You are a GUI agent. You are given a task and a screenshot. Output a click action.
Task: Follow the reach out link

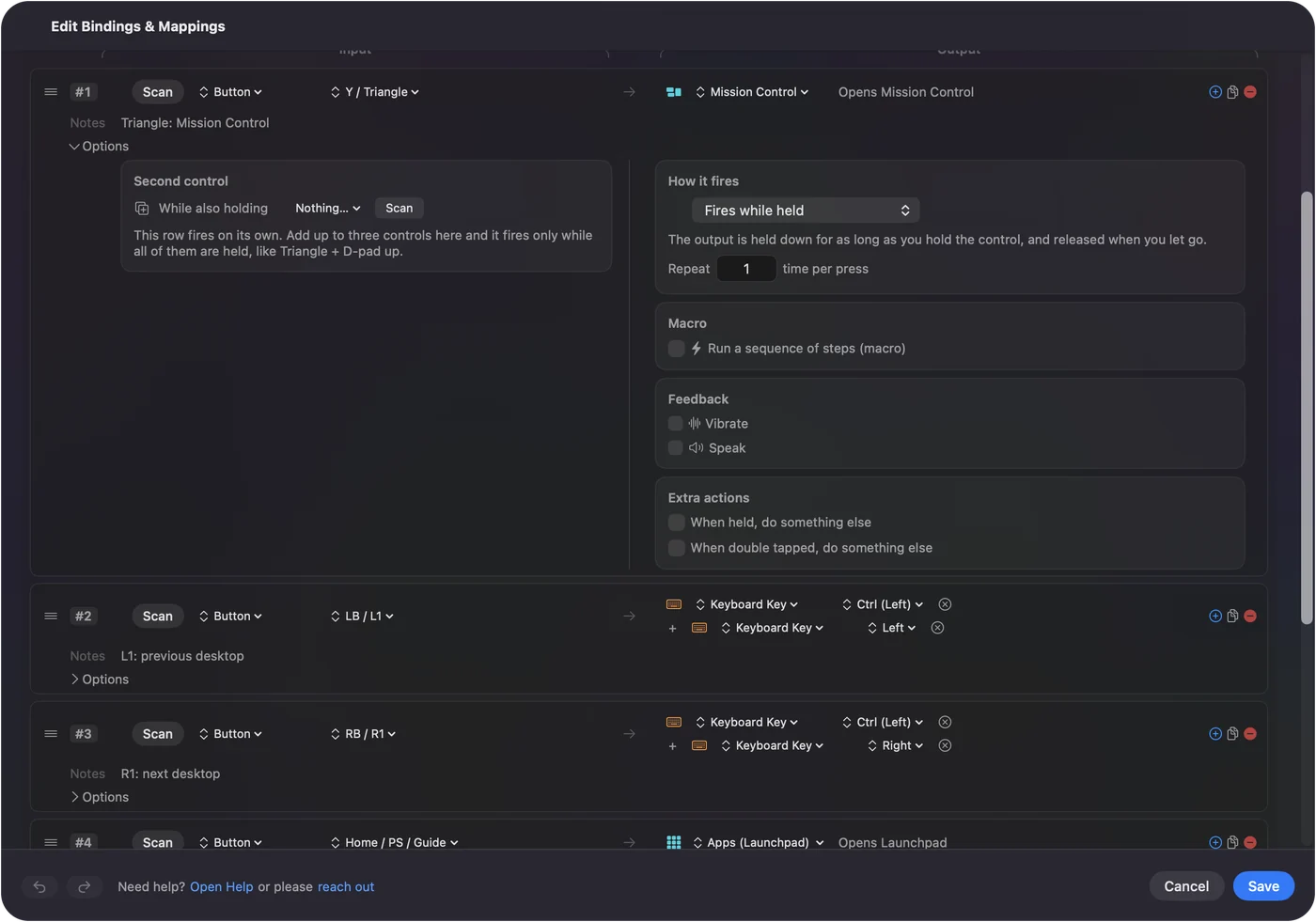point(346,887)
